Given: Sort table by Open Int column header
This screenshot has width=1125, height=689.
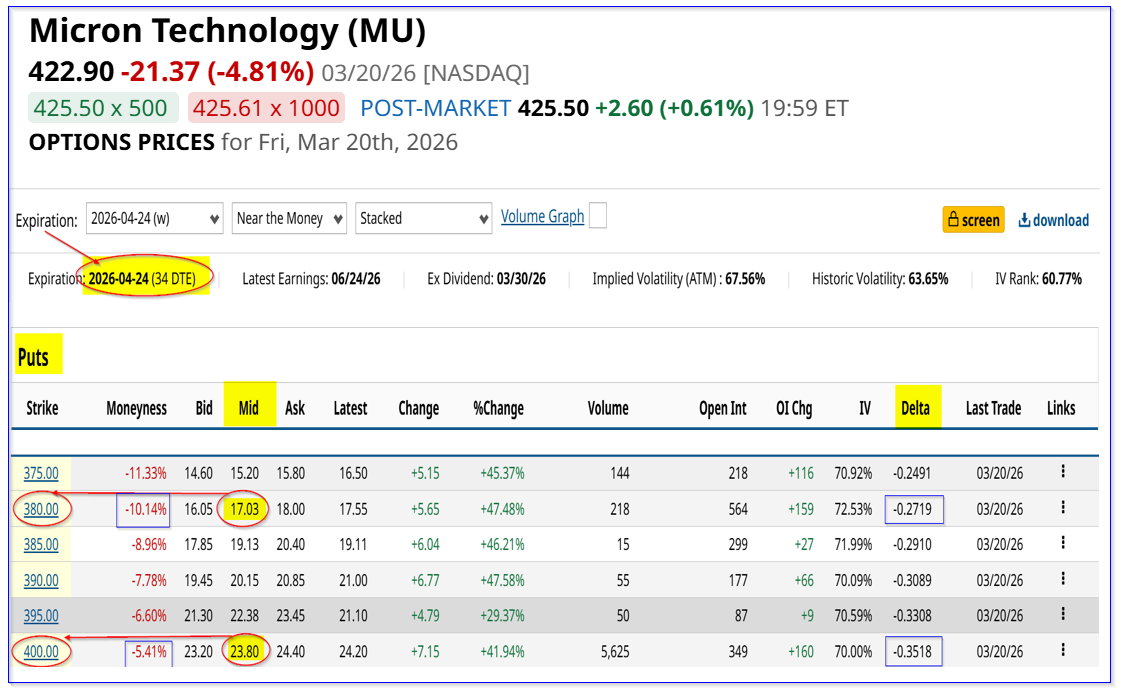Looking at the screenshot, I should coord(723,408).
